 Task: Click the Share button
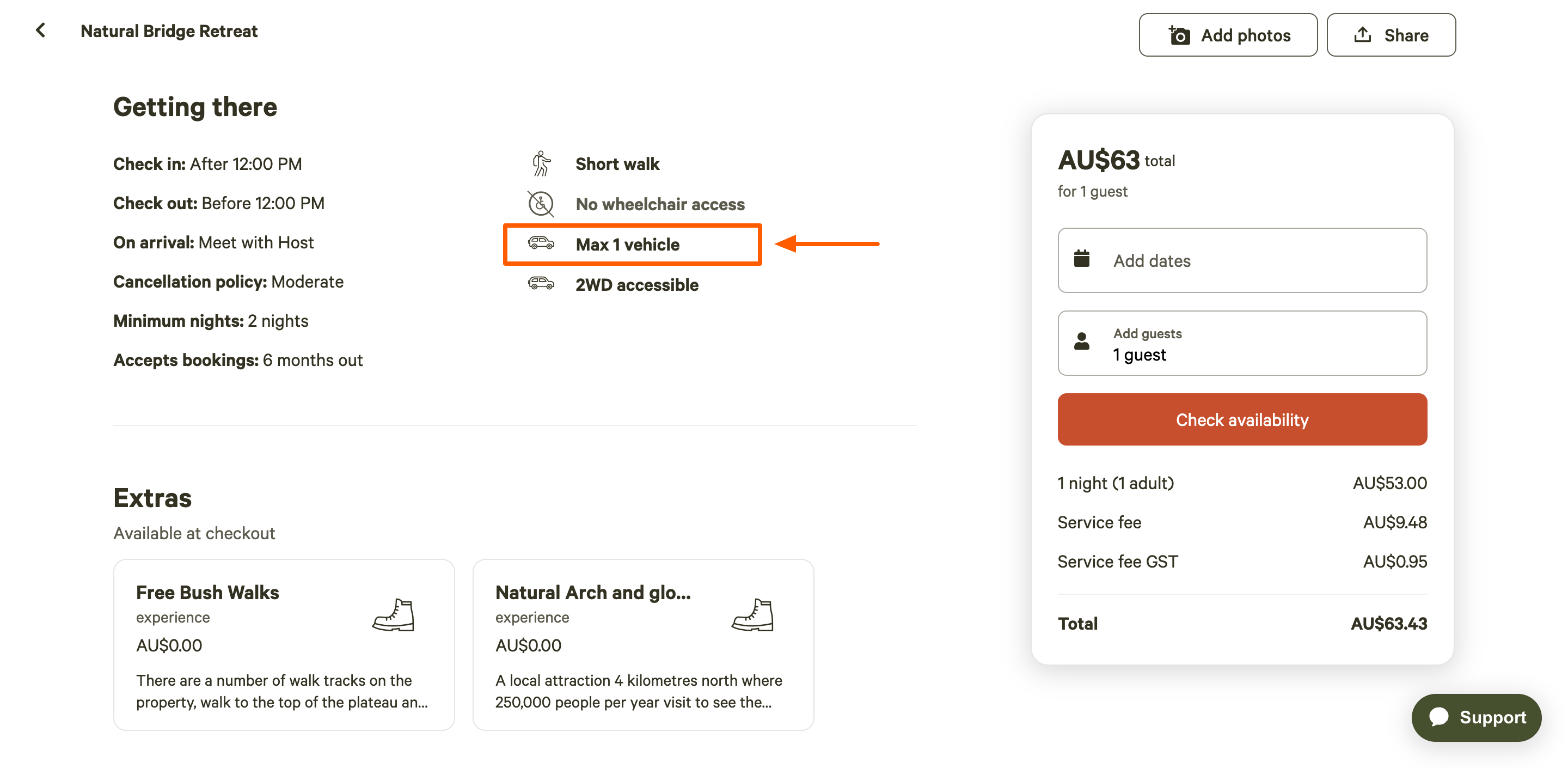click(x=1391, y=35)
